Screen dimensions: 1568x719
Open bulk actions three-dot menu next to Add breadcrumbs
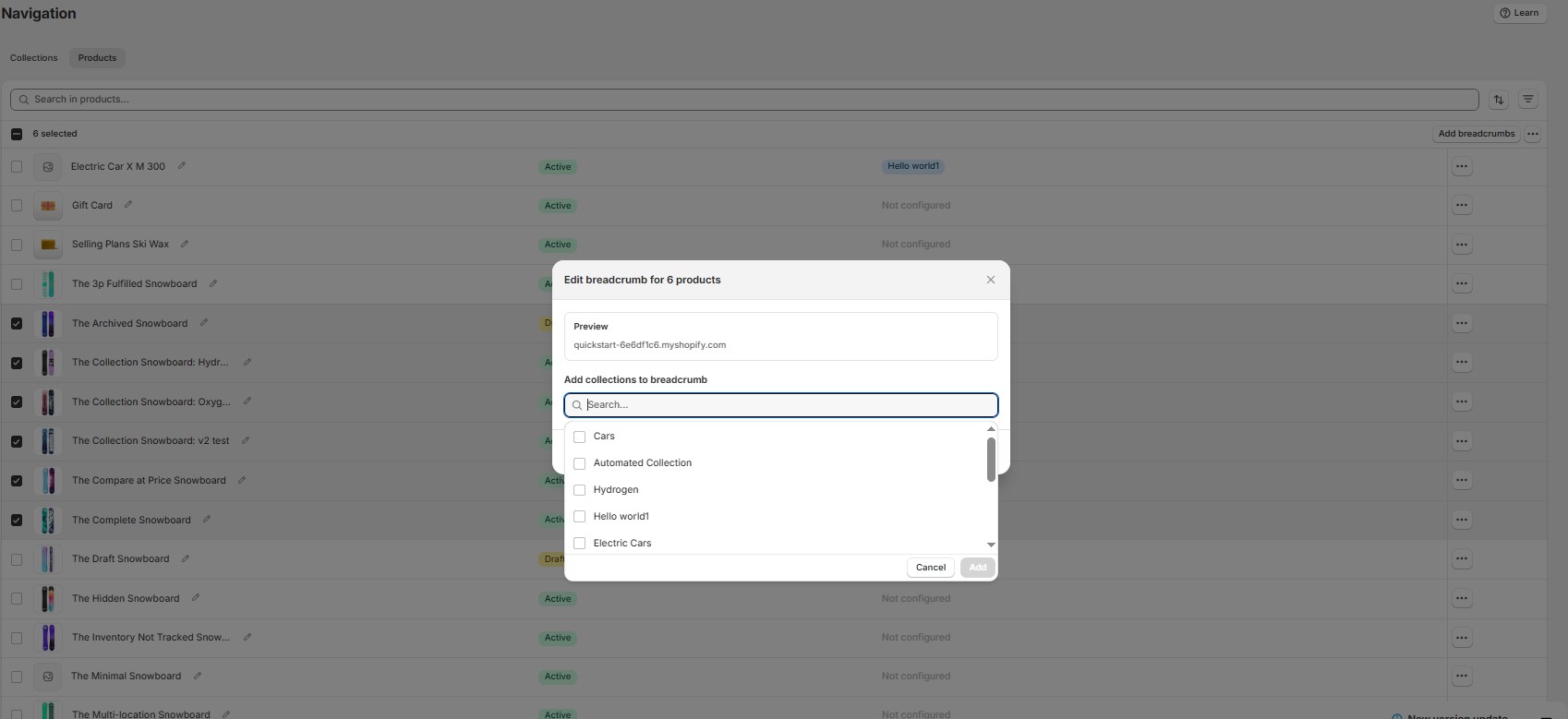1533,134
